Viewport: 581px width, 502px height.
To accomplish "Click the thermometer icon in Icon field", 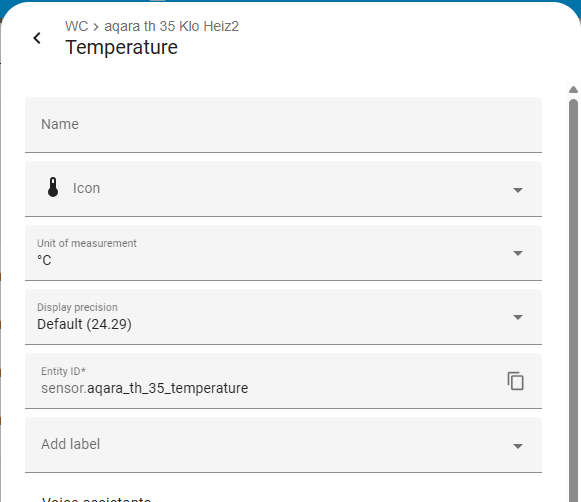I will point(53,187).
